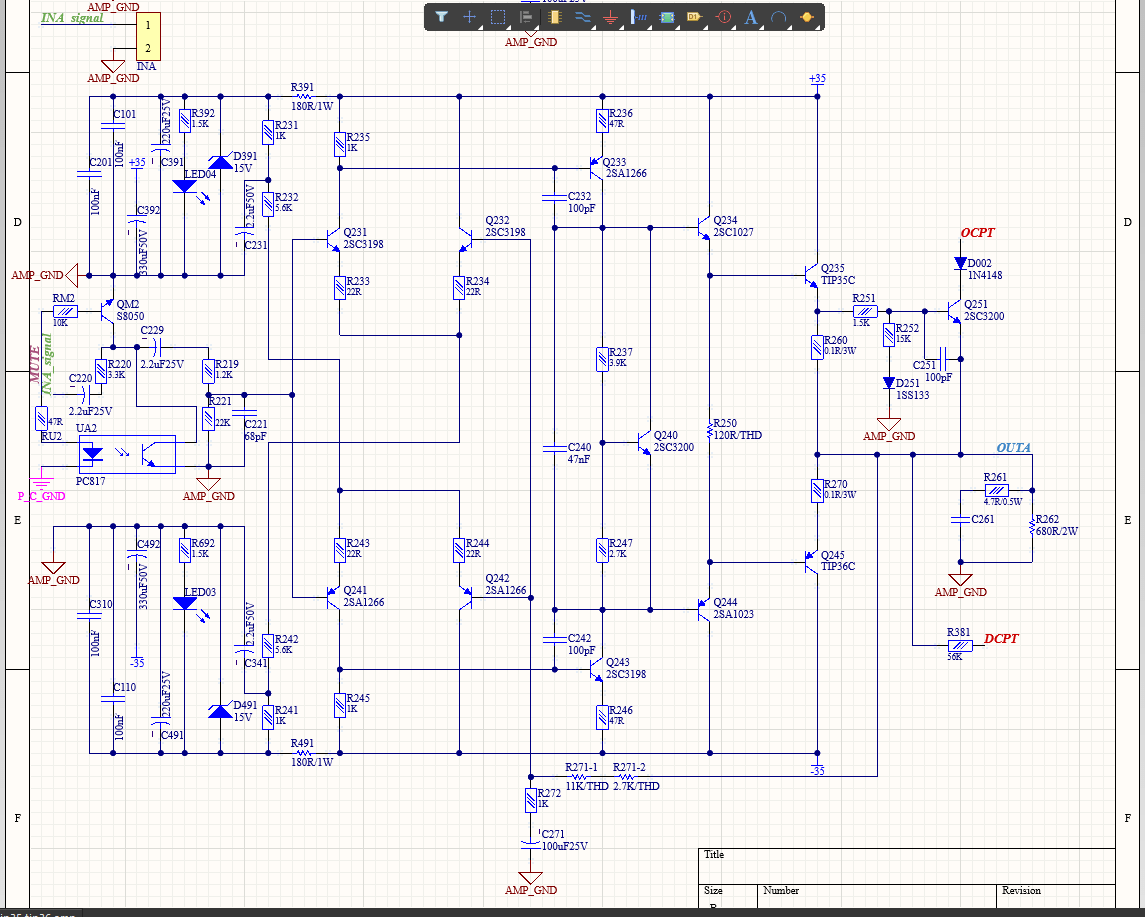This screenshot has height=917, width=1145.
Task: Select zener diode D491 15V
Action: pos(221,712)
